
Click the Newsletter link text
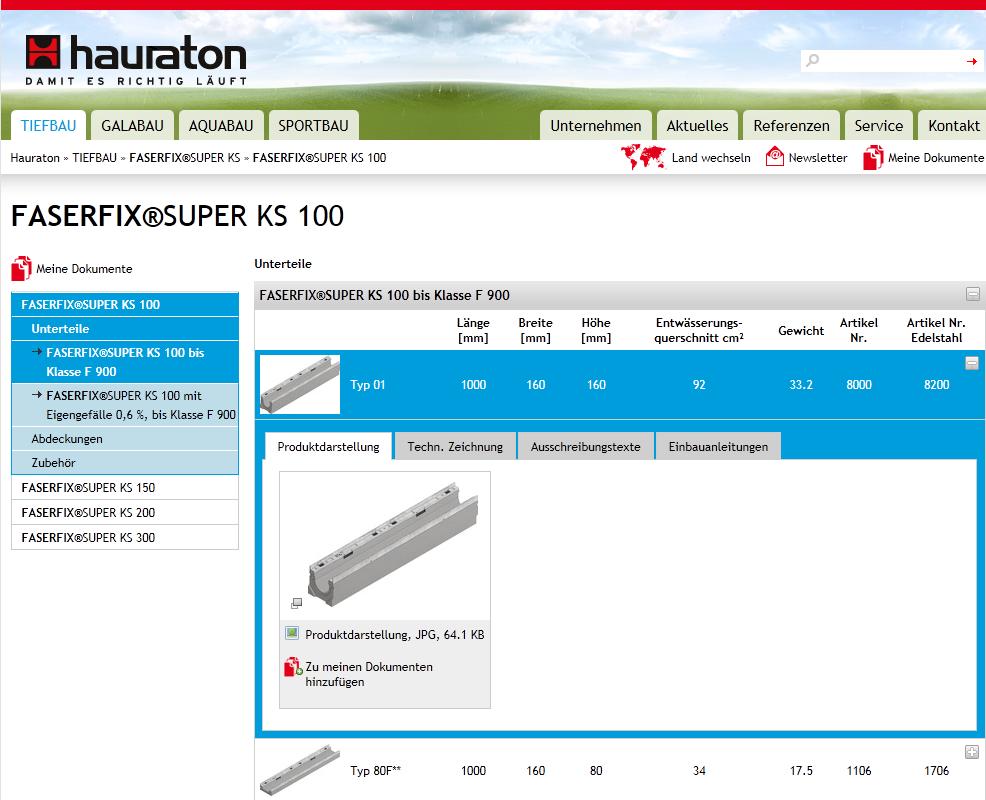tap(817, 158)
